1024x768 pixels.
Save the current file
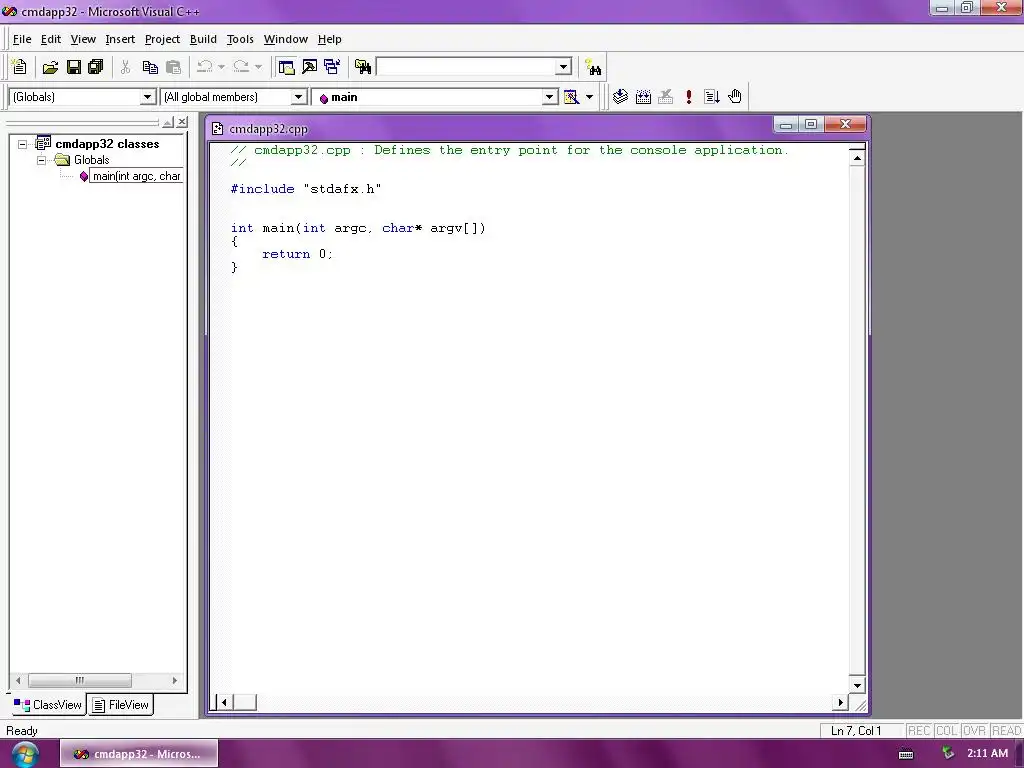point(74,67)
